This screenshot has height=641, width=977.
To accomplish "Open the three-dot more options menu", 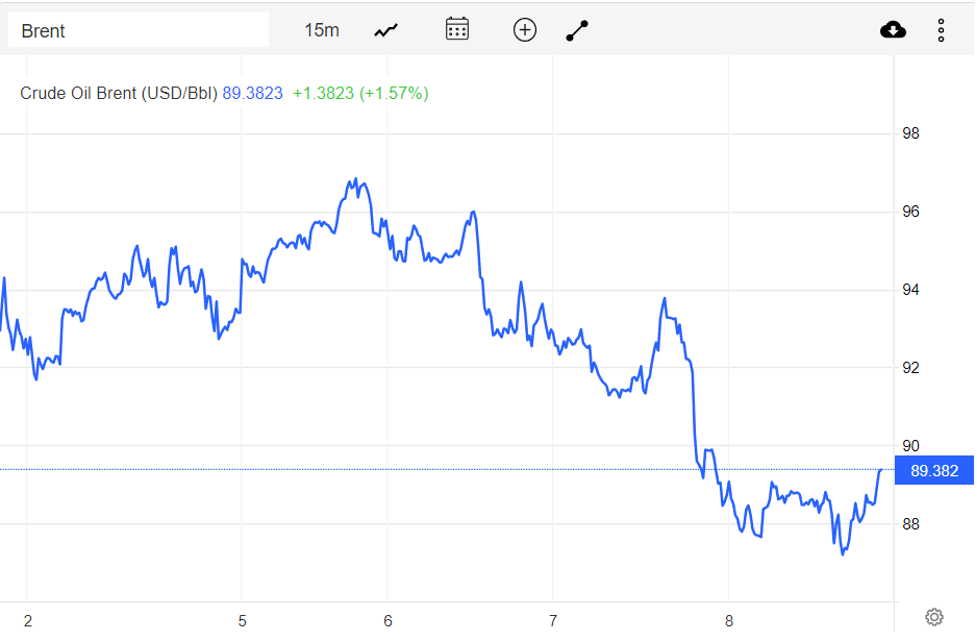I will pos(941,30).
